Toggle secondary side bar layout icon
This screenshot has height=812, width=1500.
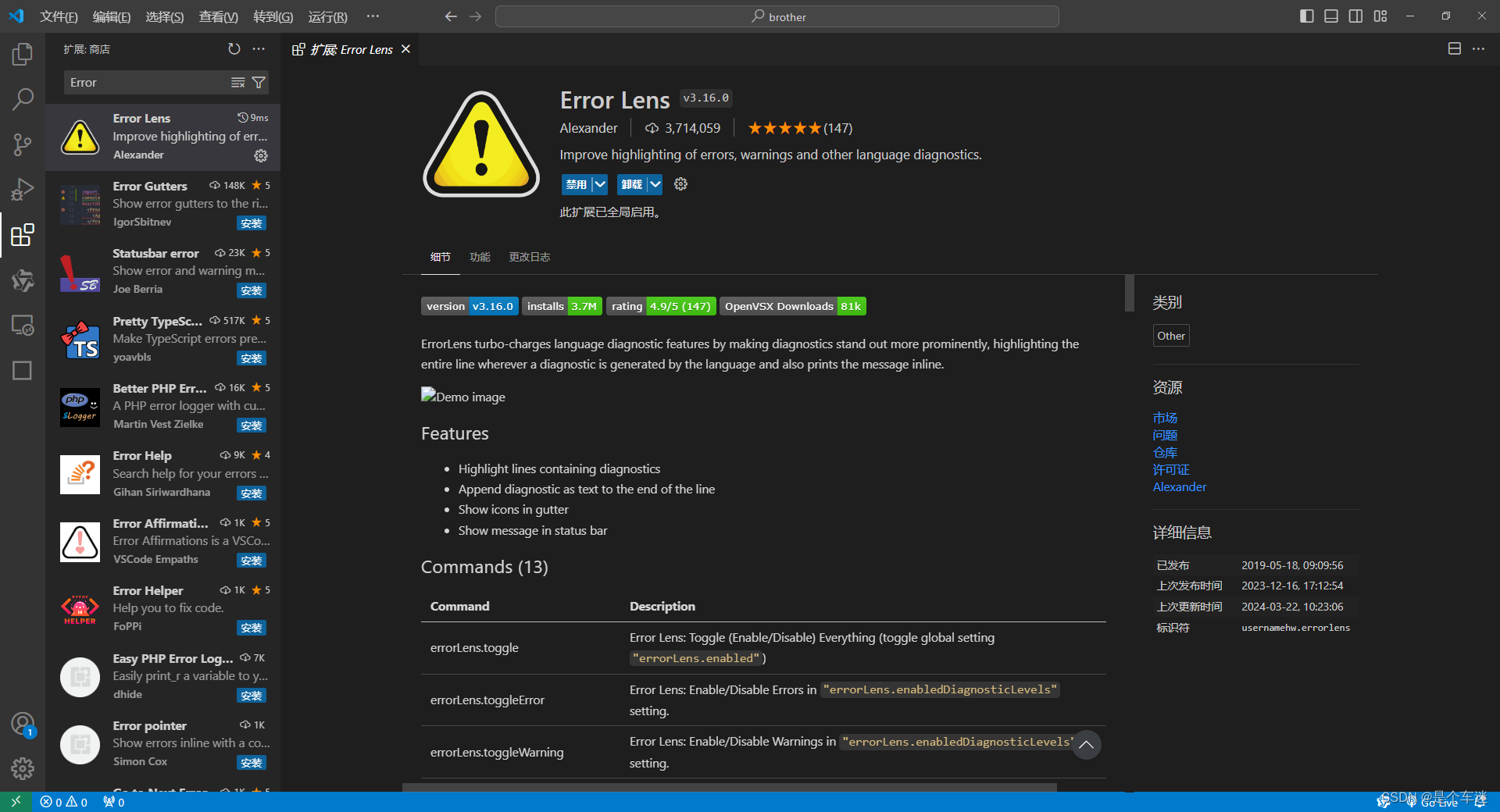tap(1356, 16)
